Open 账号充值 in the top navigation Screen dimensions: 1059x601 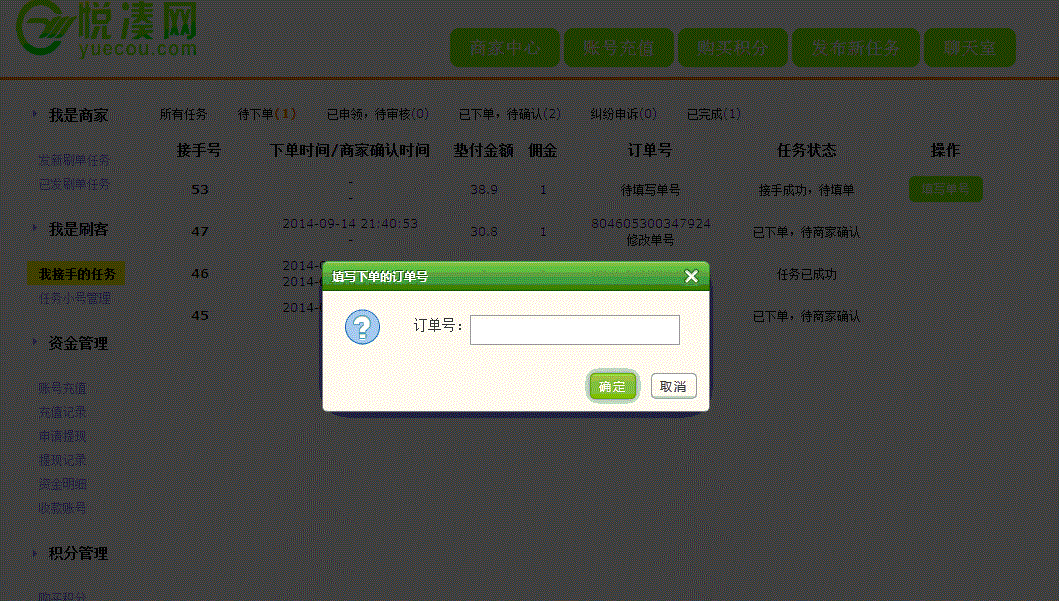point(618,48)
